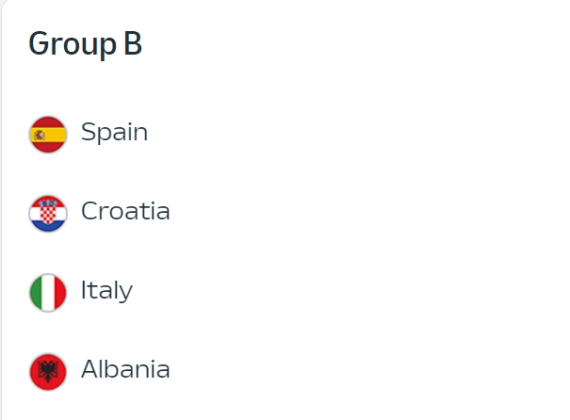This screenshot has height=420, width=570.
Task: Click the black eagle on Albania's flag
Action: coord(48,371)
